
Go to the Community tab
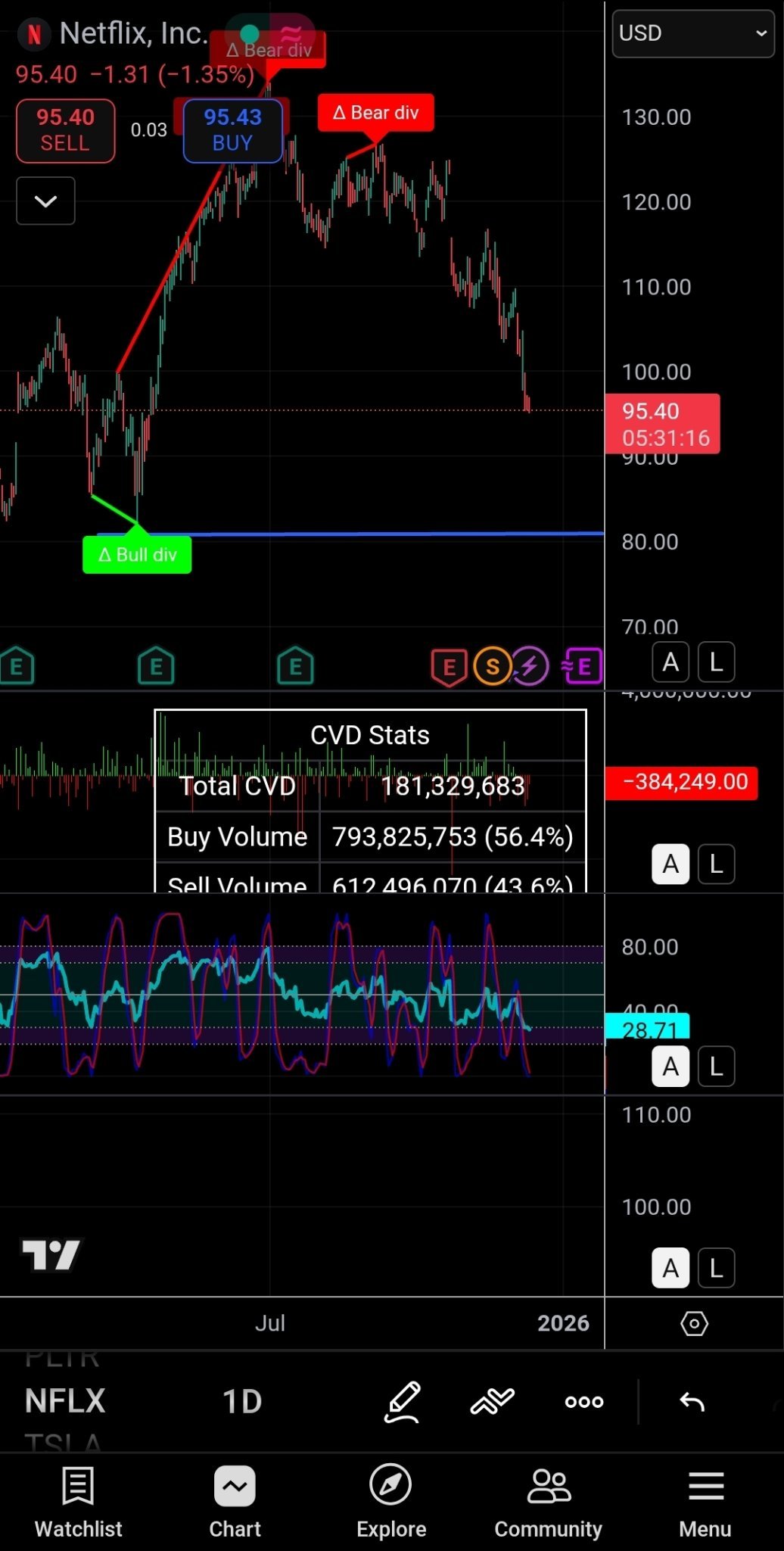click(549, 1503)
